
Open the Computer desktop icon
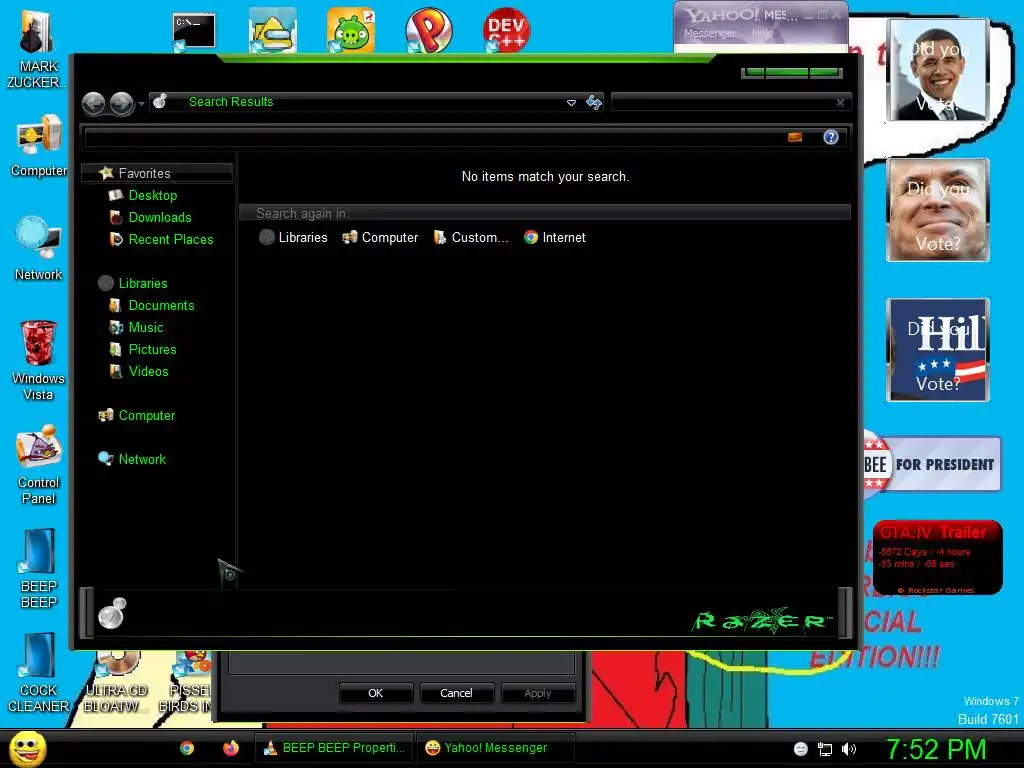tap(39, 146)
